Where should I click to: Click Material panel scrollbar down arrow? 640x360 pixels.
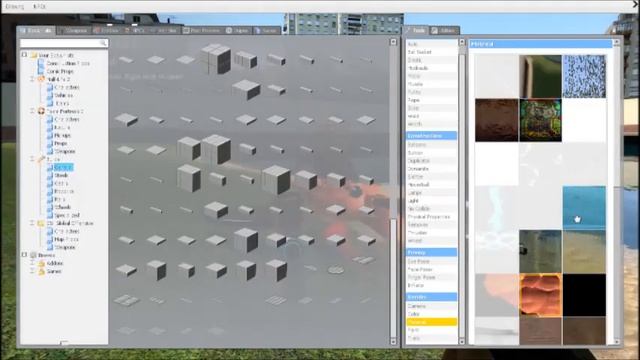pyautogui.click(x=616, y=341)
